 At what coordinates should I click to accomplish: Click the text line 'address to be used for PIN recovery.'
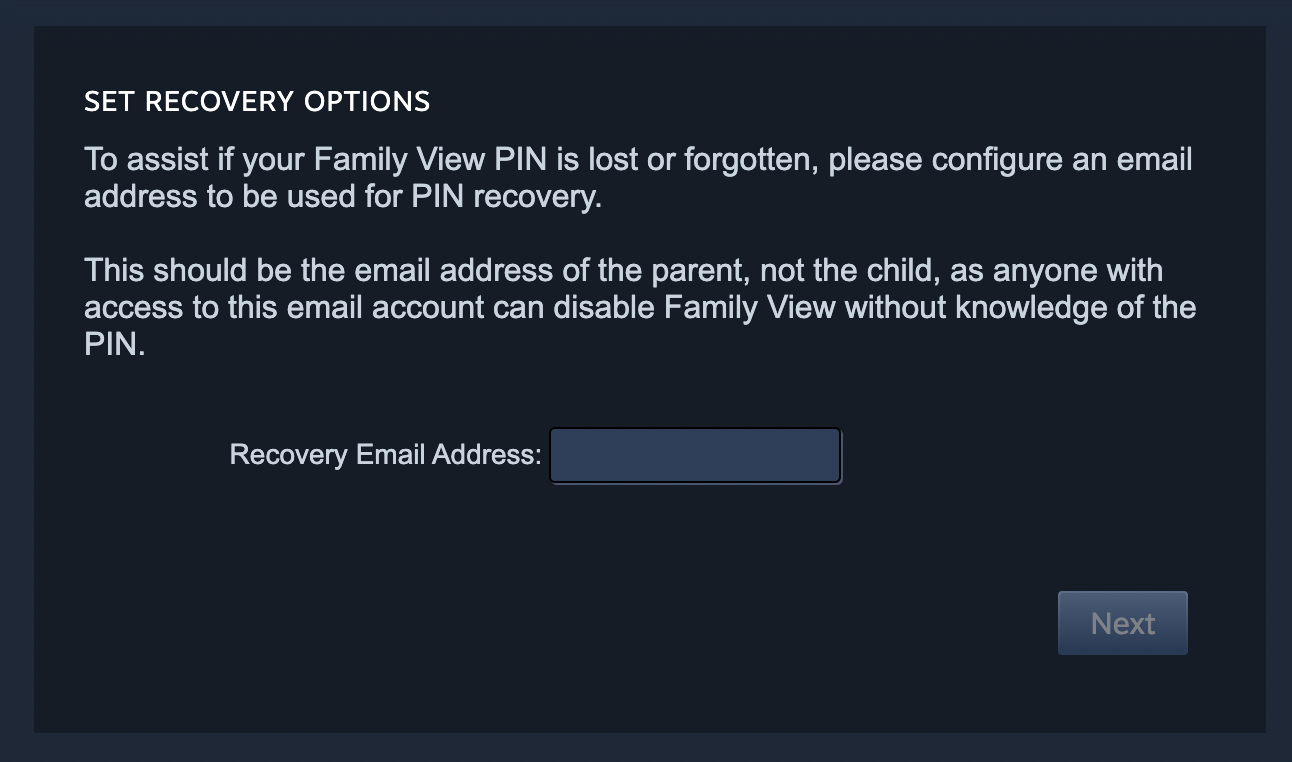tap(343, 196)
